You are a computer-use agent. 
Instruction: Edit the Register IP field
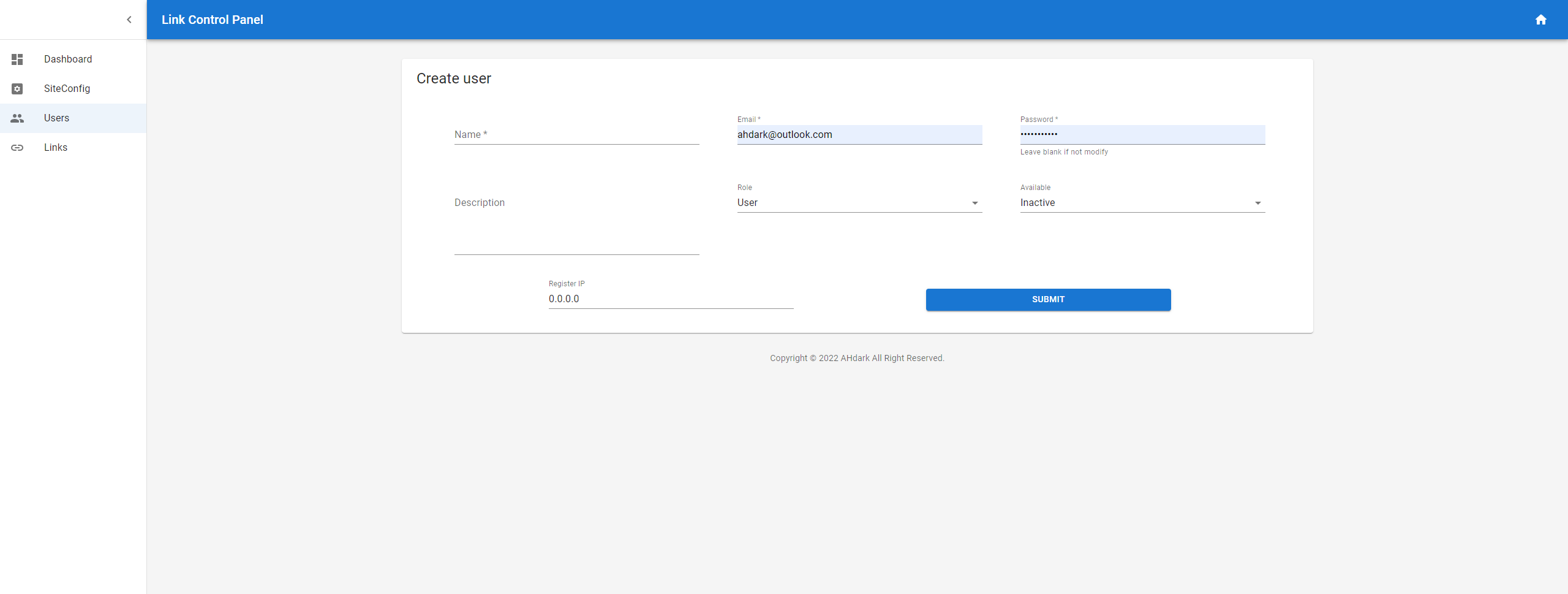[671, 299]
